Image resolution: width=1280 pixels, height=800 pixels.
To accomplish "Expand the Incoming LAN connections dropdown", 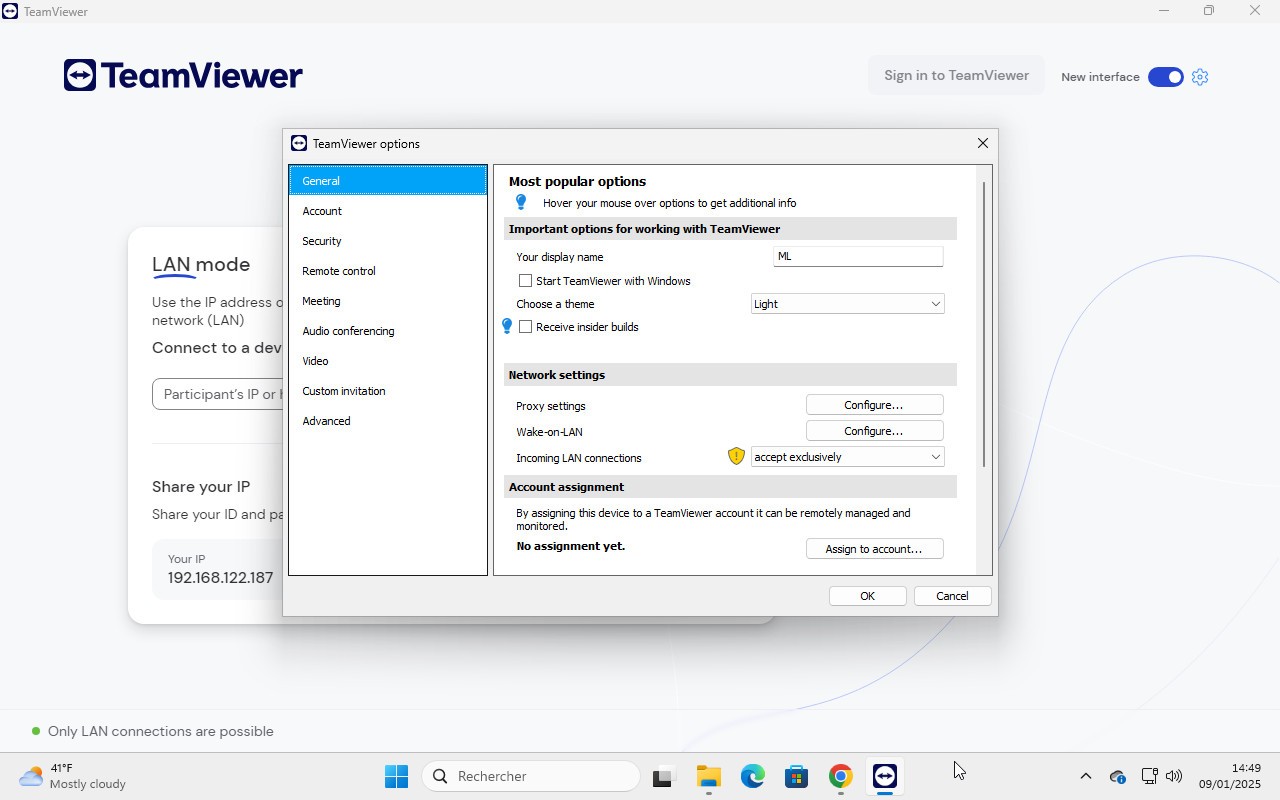I will [847, 457].
